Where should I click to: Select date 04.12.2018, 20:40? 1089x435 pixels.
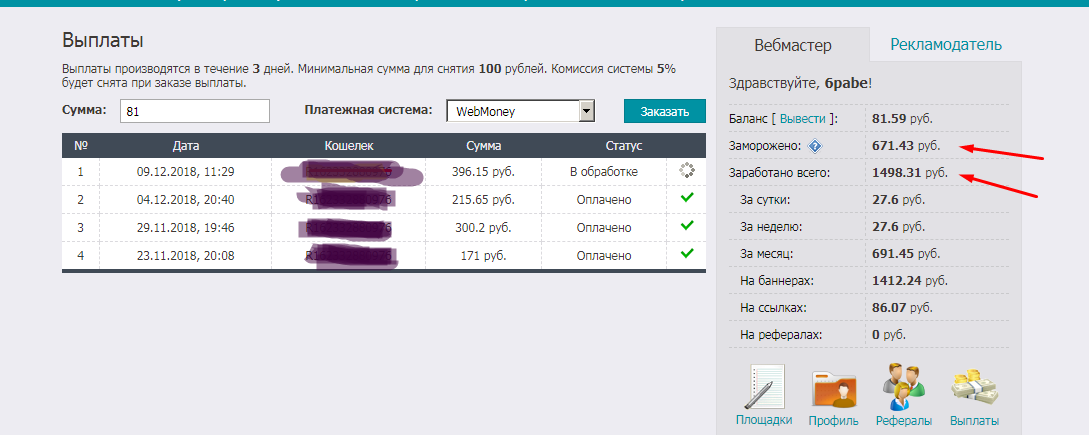click(185, 199)
